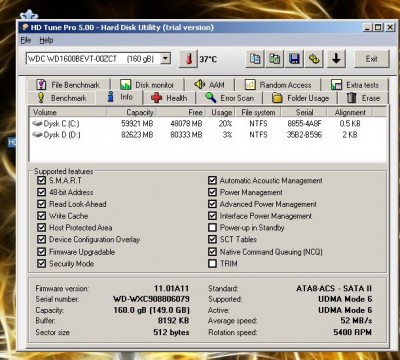Open the Erase tab

(363, 98)
